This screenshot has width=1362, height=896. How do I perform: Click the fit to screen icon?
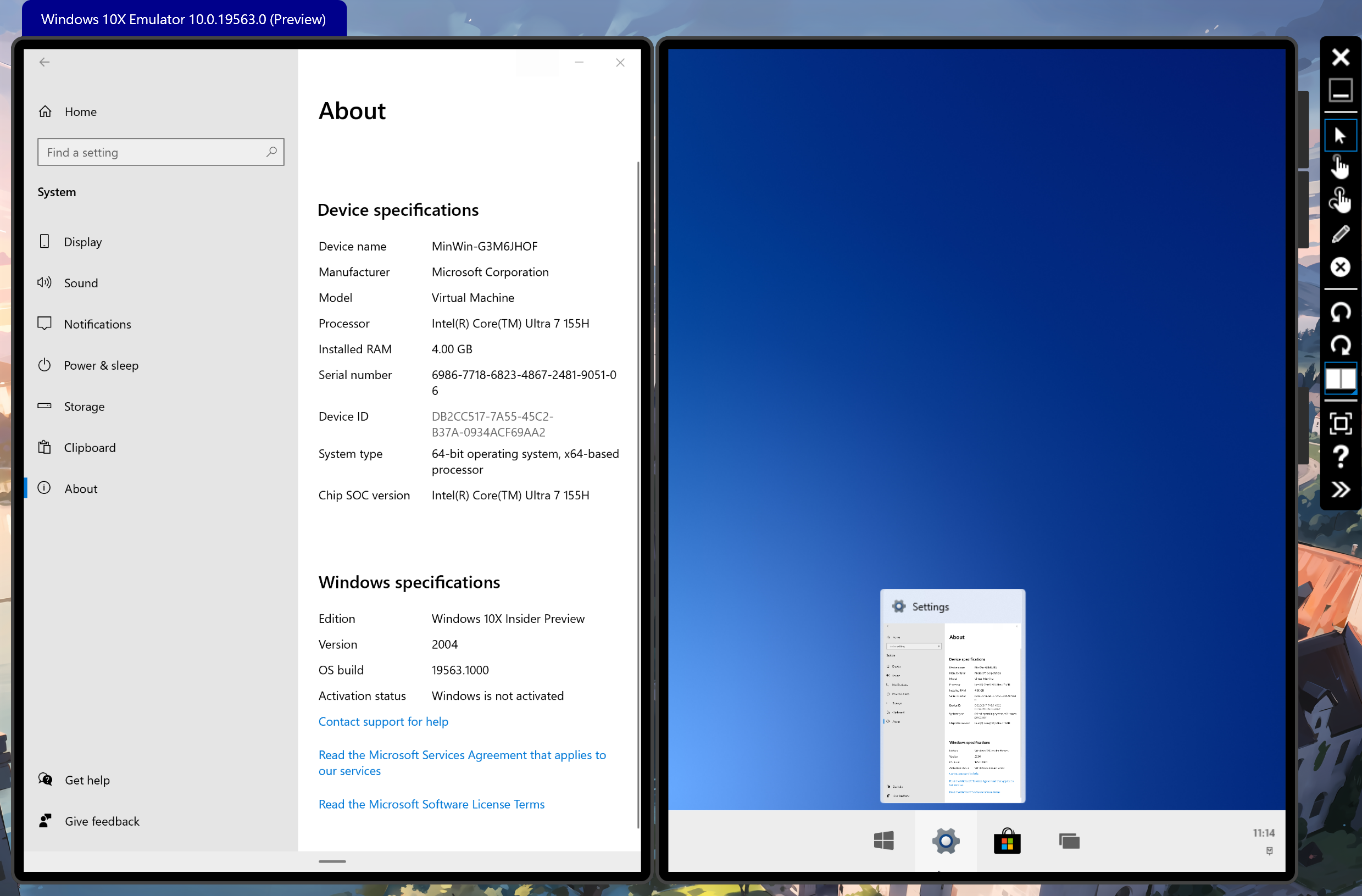1339,424
